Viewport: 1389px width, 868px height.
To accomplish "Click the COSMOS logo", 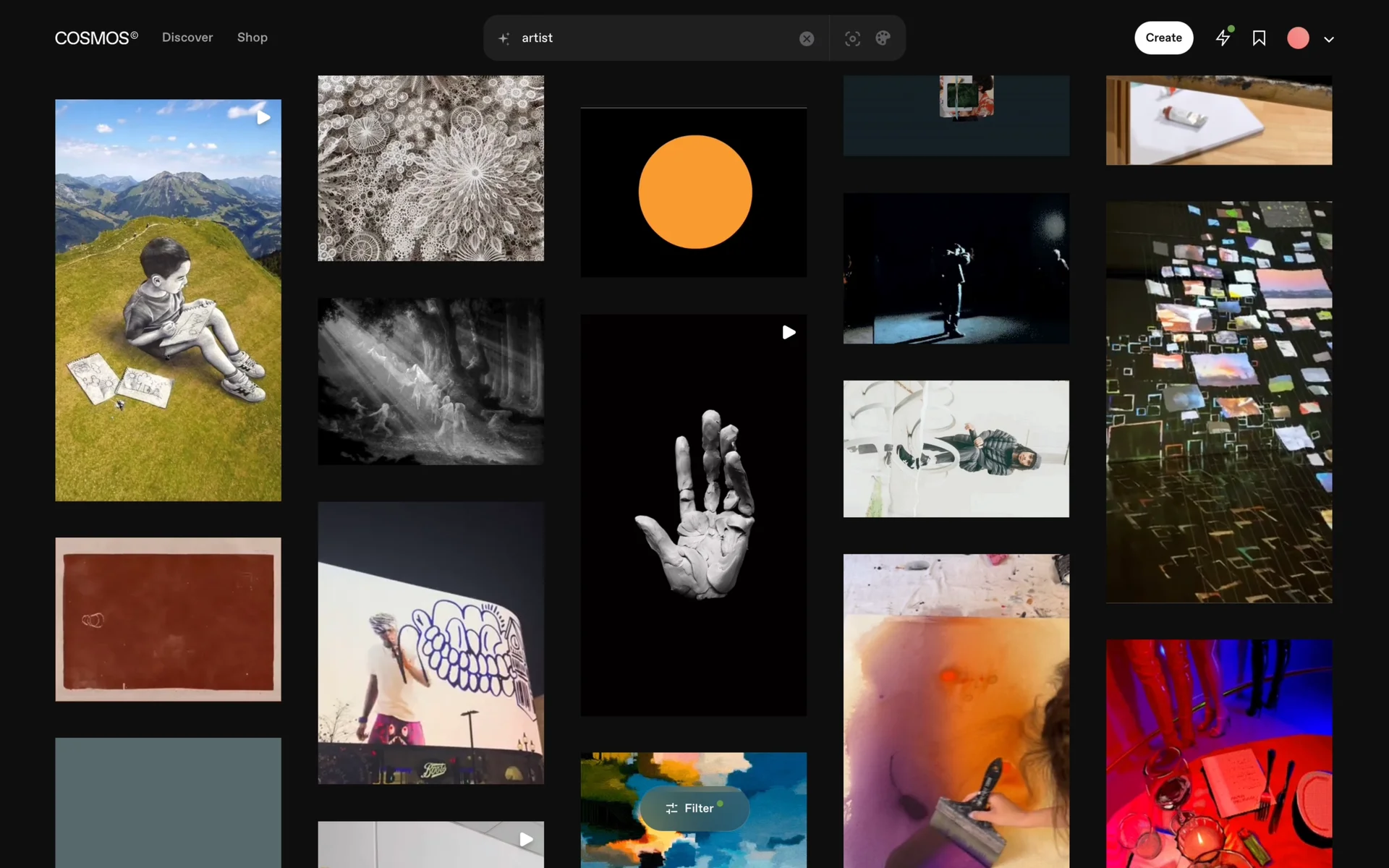I will [x=95, y=38].
